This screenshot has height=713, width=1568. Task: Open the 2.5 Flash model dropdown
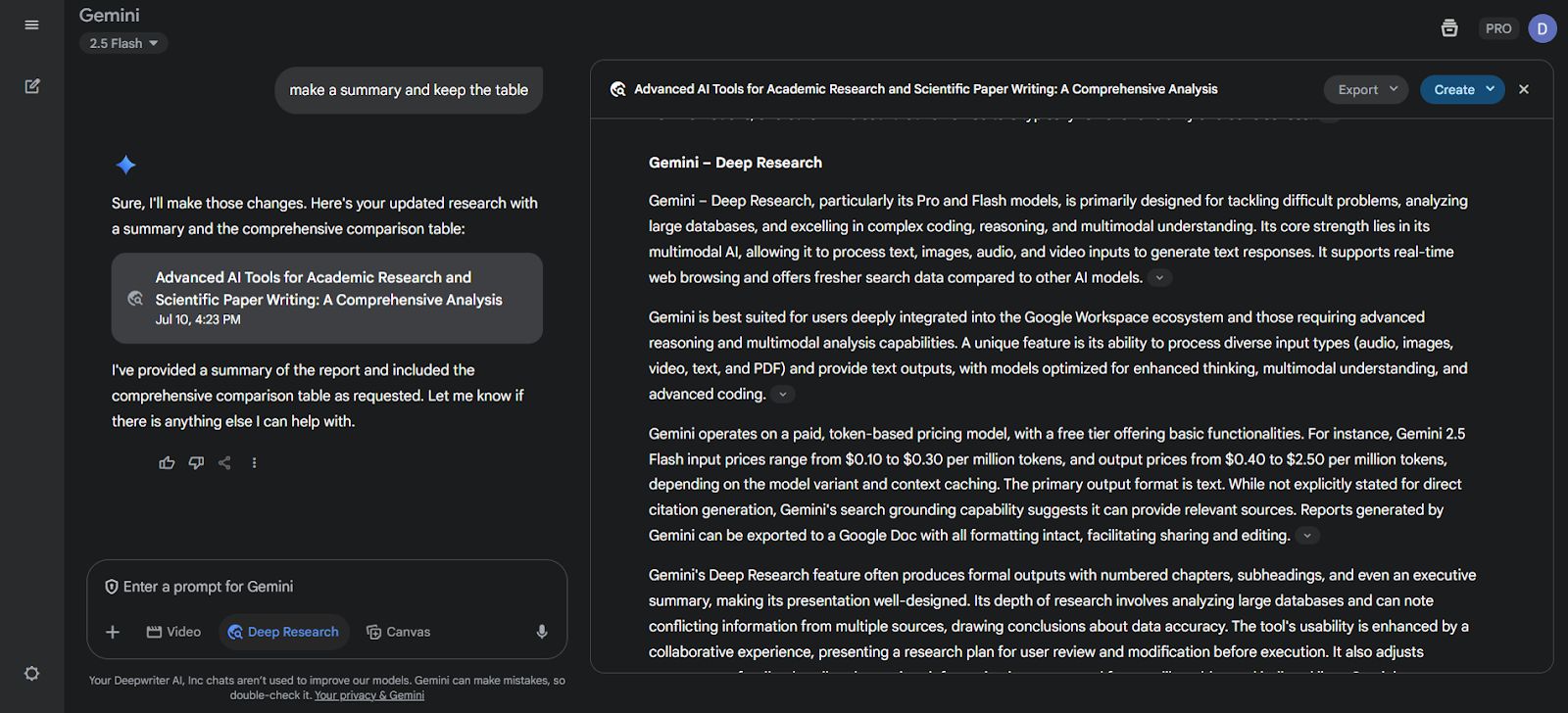pos(123,43)
